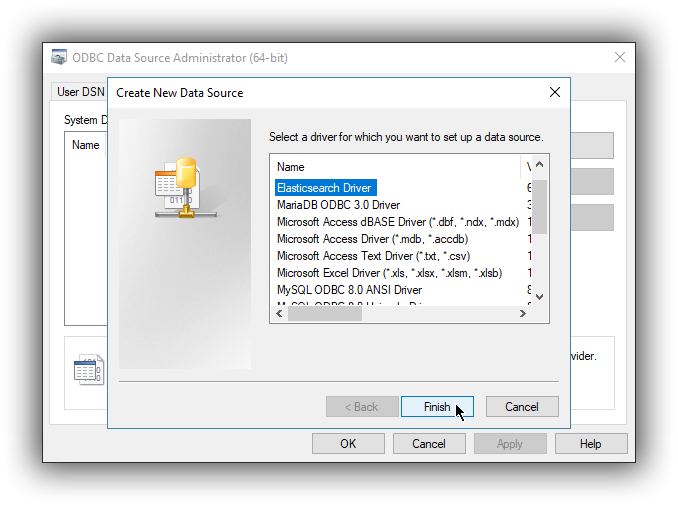This screenshot has height=505, width=678.
Task: Cancel the Create New Data Source wizard
Action: [522, 407]
